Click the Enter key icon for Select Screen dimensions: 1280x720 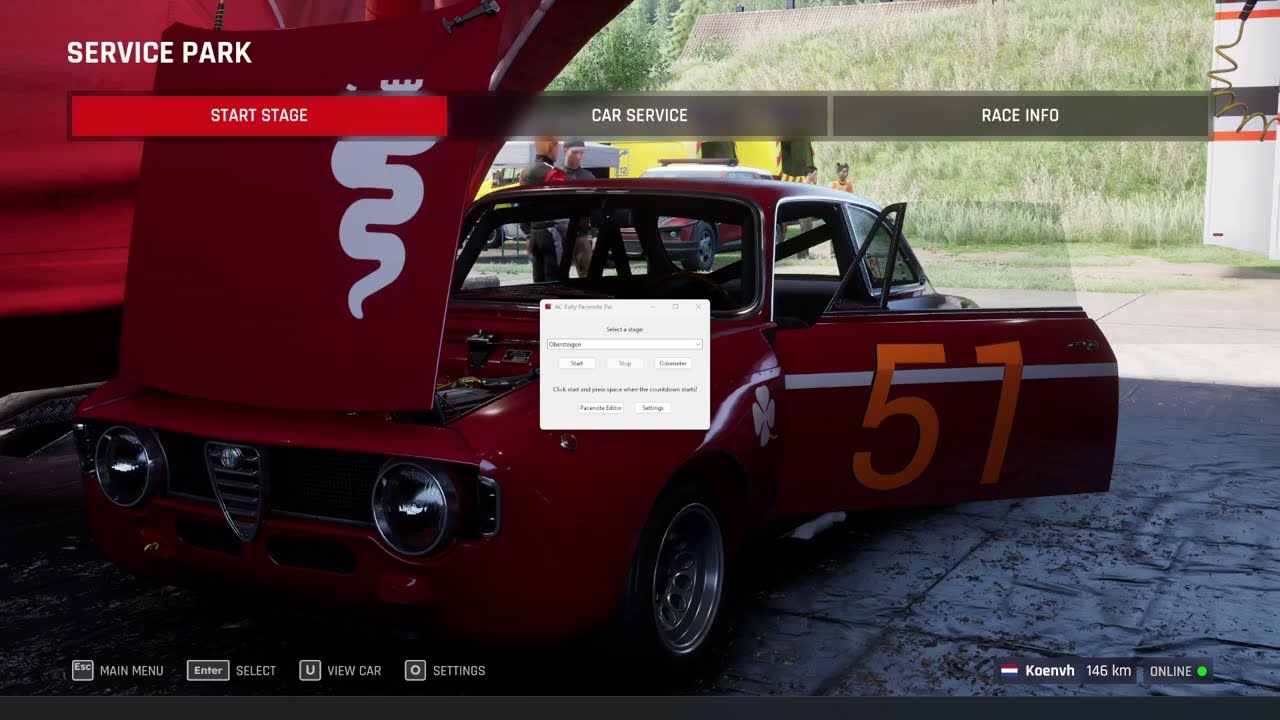point(208,670)
